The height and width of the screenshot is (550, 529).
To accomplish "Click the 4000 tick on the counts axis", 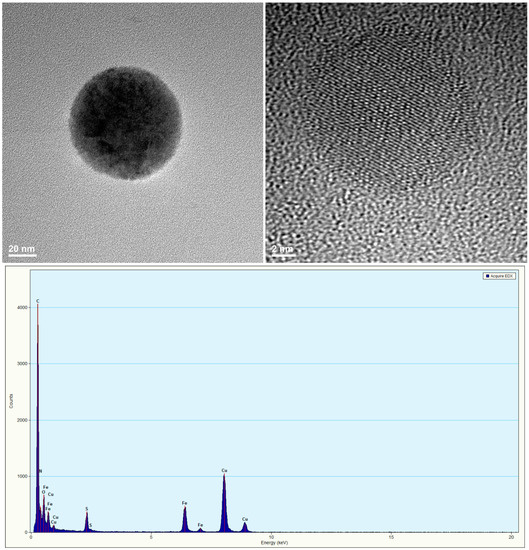I will tap(22, 308).
